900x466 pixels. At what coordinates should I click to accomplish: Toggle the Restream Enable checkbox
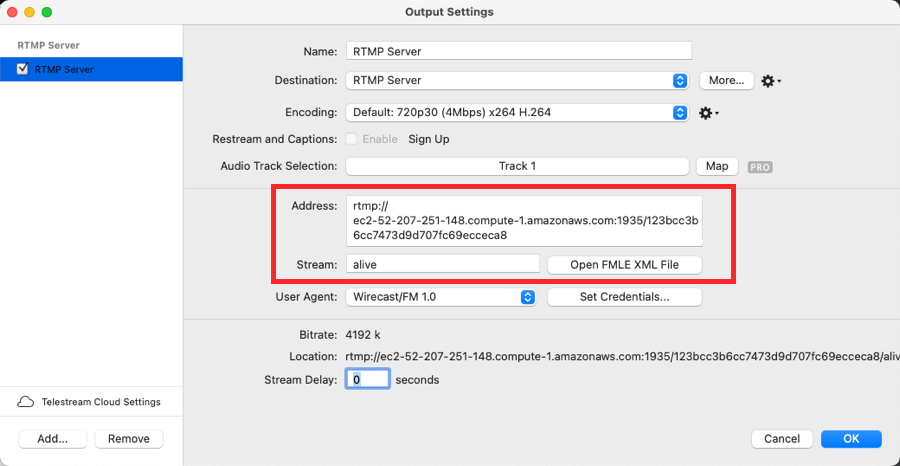coord(352,139)
